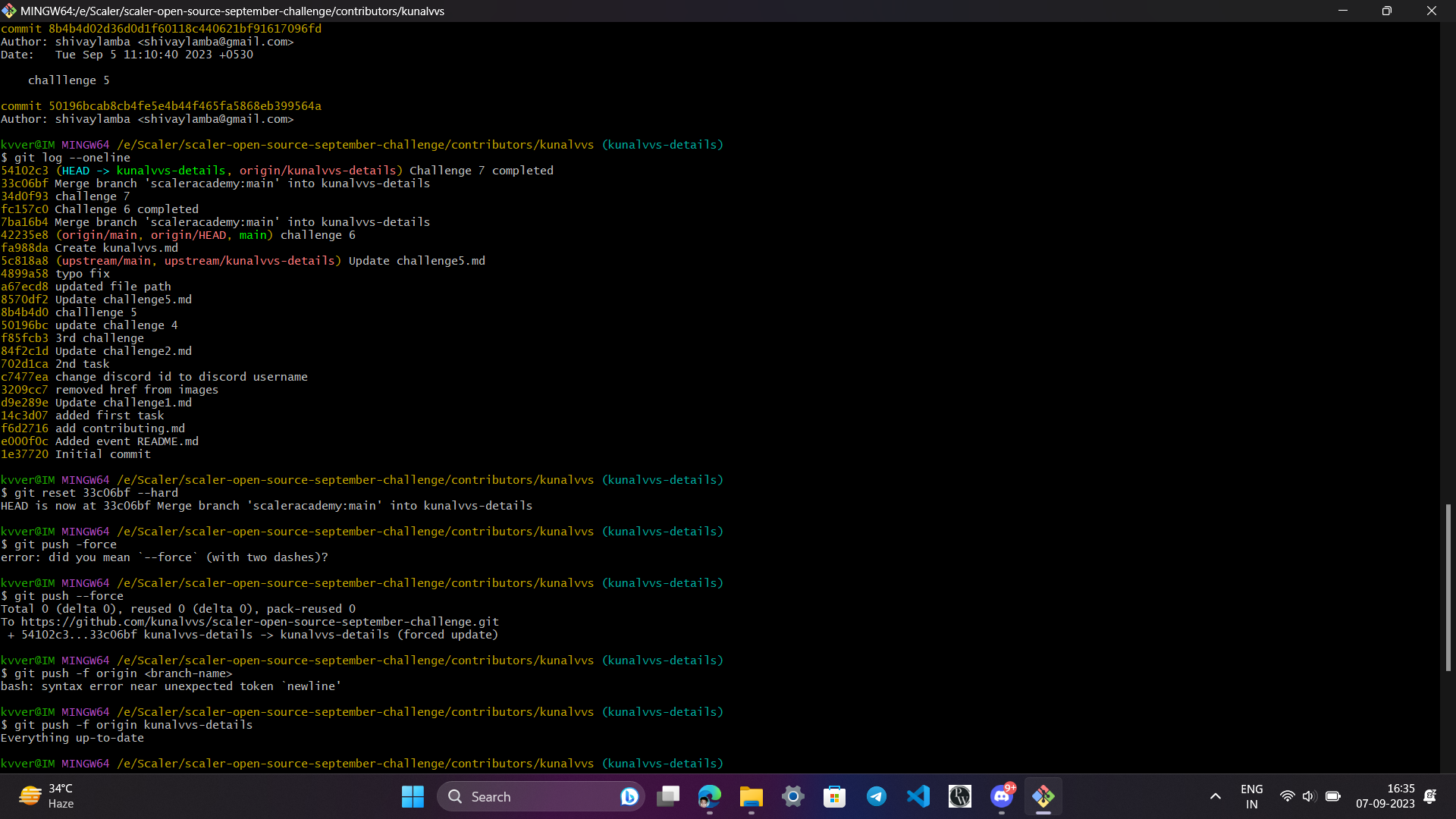1456x819 pixels.
Task: Open the PW app in taskbar
Action: tap(960, 797)
